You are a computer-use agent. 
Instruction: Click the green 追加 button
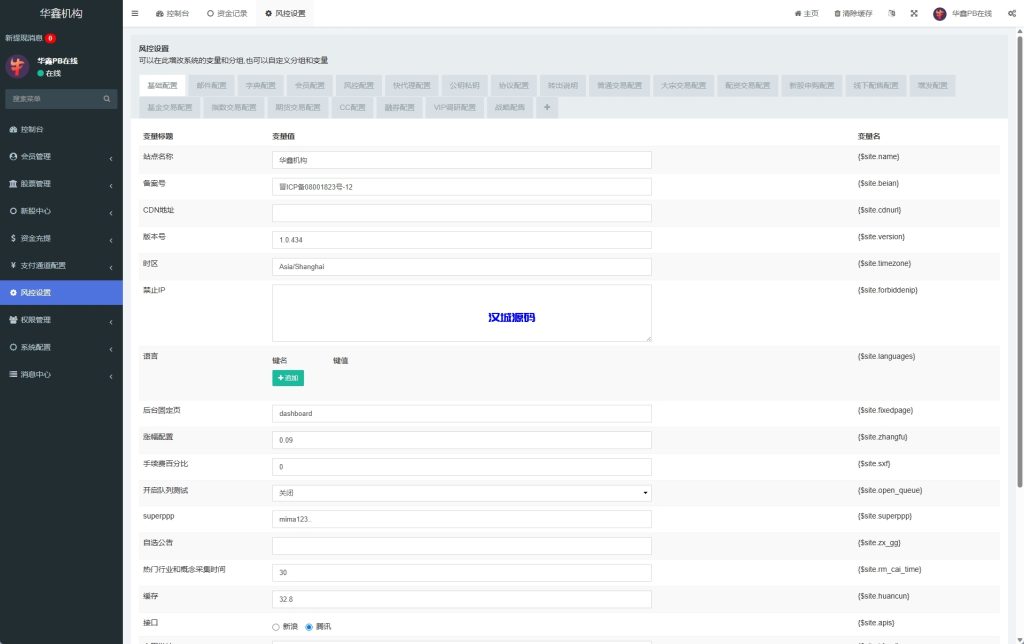point(287,378)
